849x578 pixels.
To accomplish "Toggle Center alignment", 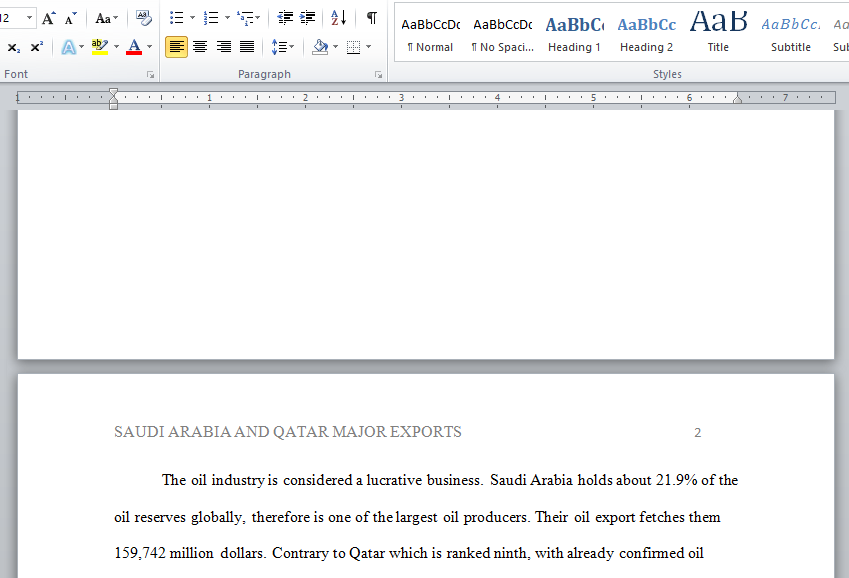I will [x=200, y=47].
